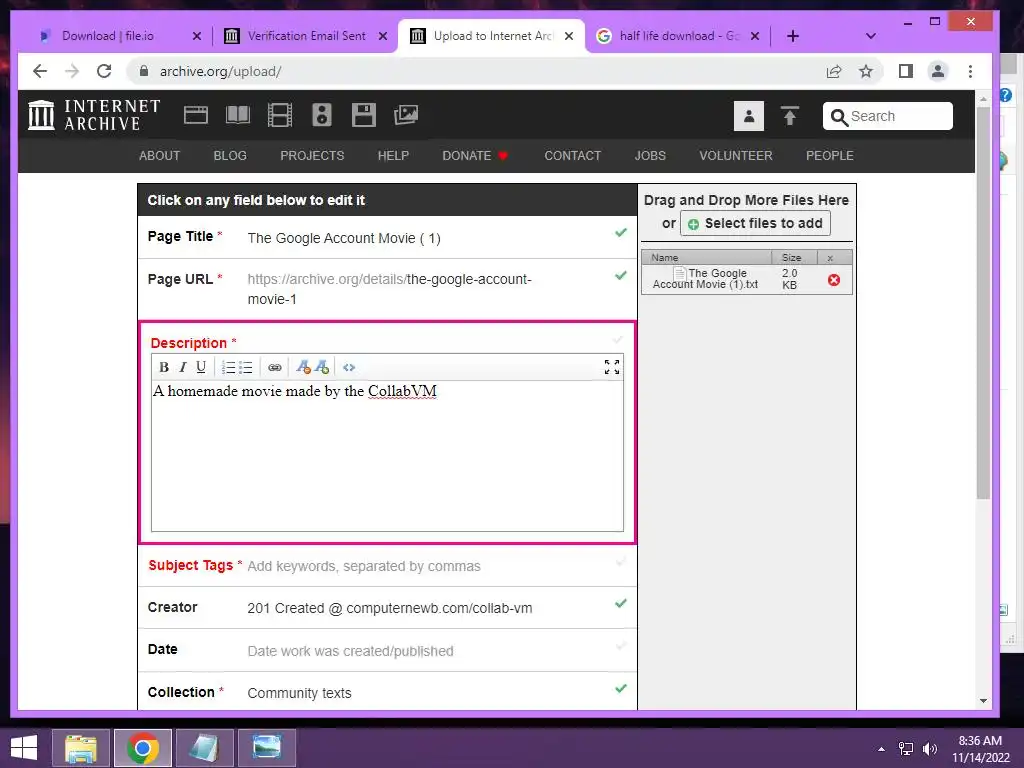1024x768 pixels.
Task: Toggle italic in description editor
Action: [x=183, y=367]
